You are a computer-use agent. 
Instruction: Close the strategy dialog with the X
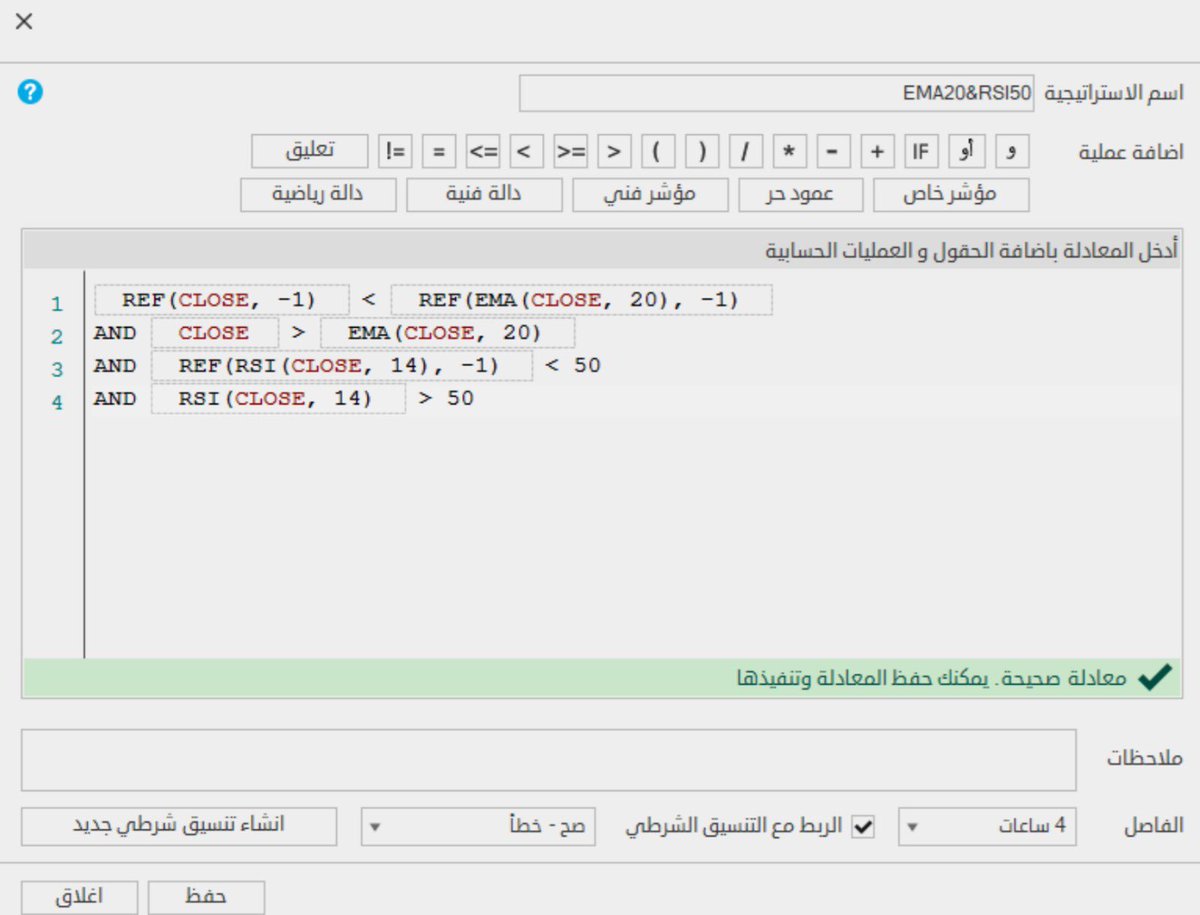pos(24,21)
